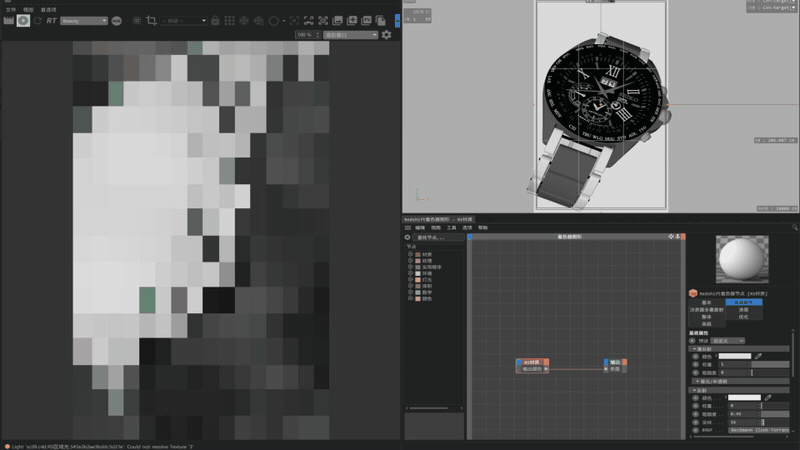Open the 首选项 menu in RenderView
Image resolution: width=800 pixels, height=450 pixels.
(48, 10)
